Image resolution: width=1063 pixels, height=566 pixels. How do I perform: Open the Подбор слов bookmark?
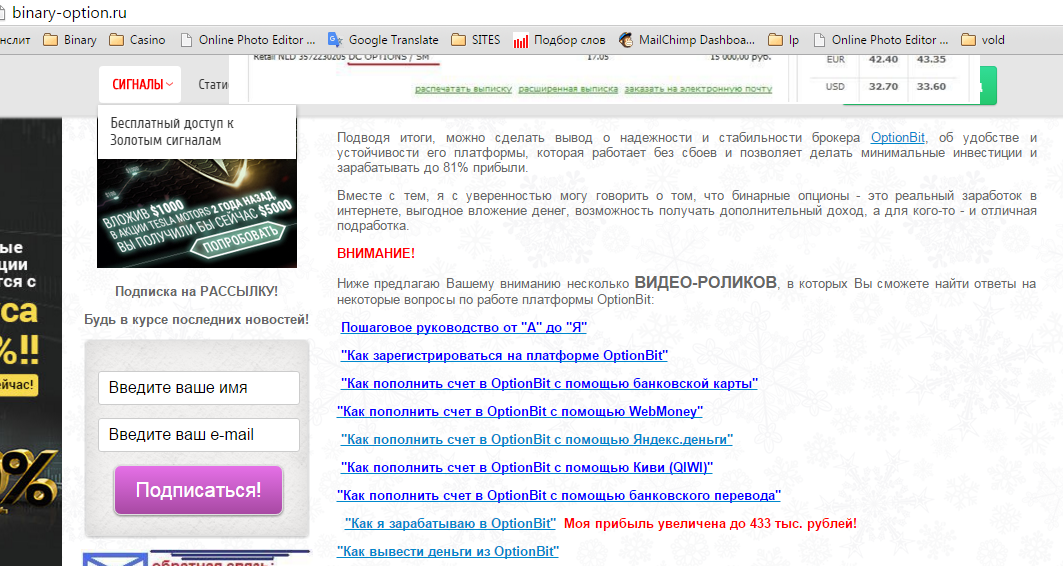(x=559, y=40)
